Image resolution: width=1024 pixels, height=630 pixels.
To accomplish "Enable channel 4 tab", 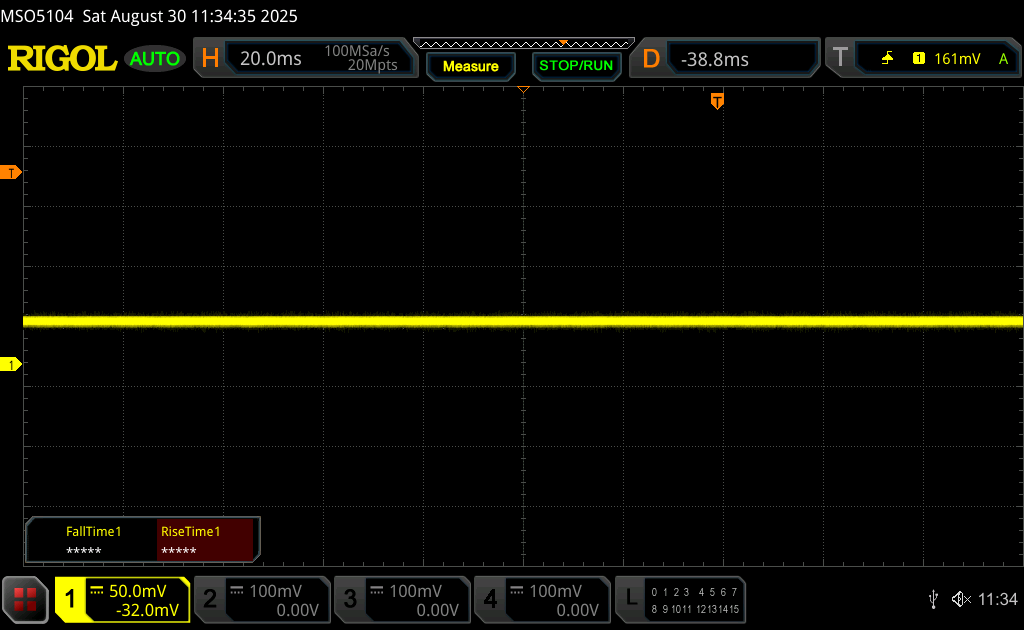I will tap(490, 599).
